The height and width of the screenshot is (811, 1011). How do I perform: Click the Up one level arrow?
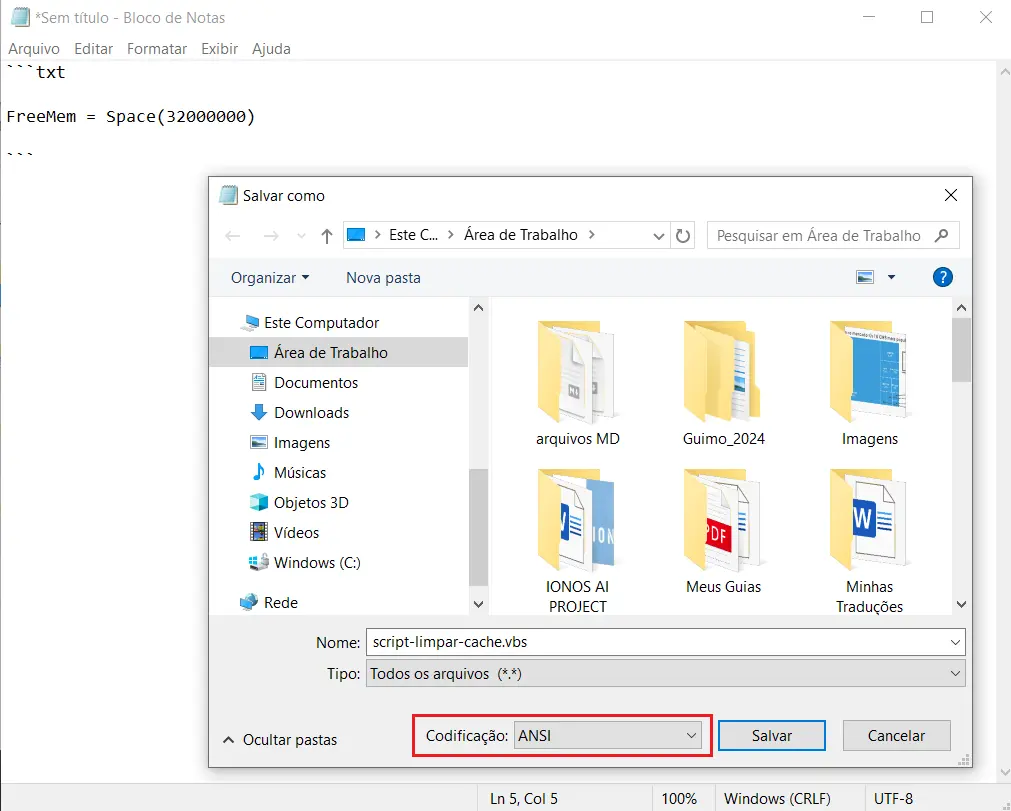coord(326,236)
